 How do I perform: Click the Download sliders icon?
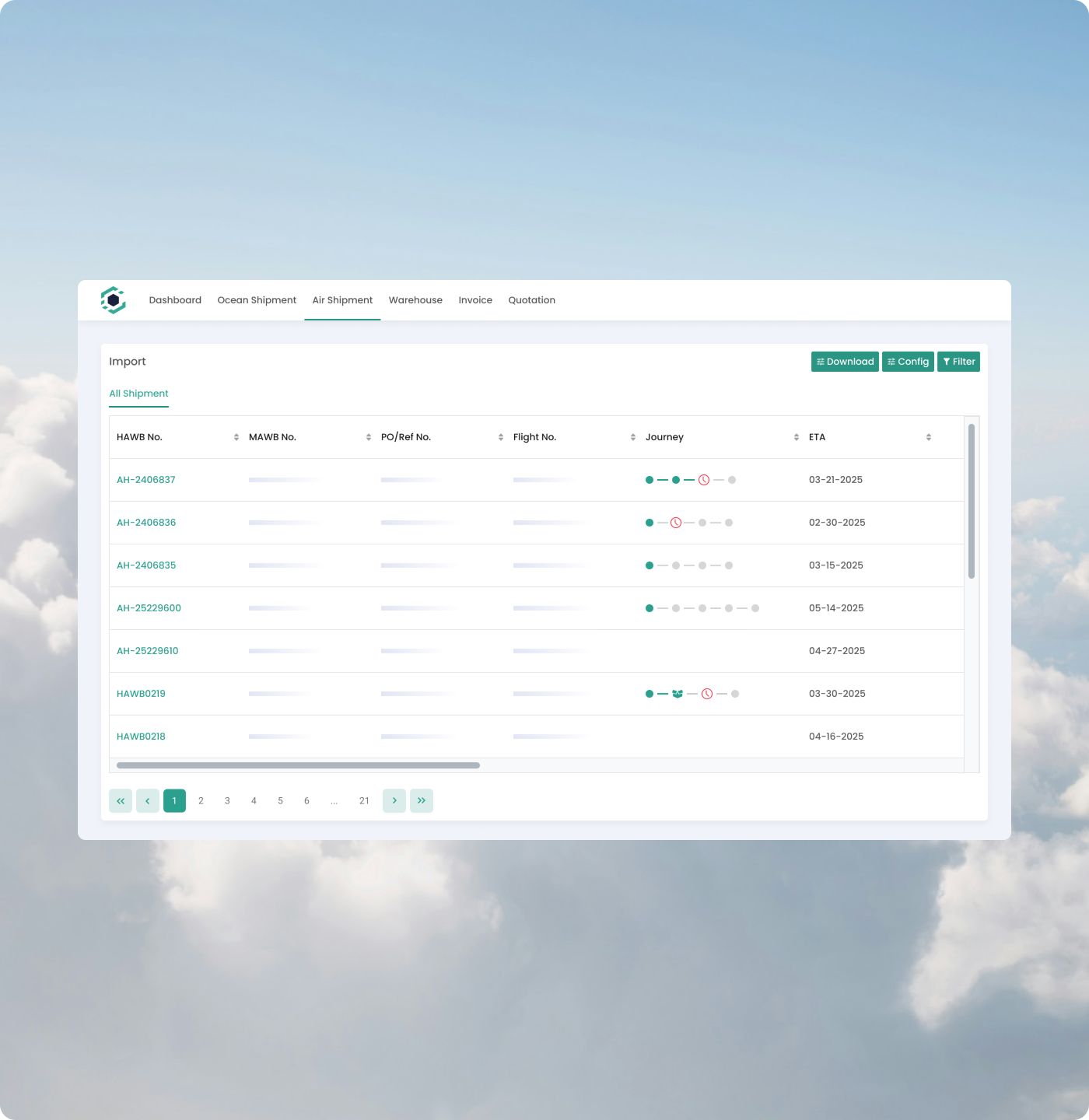click(820, 361)
